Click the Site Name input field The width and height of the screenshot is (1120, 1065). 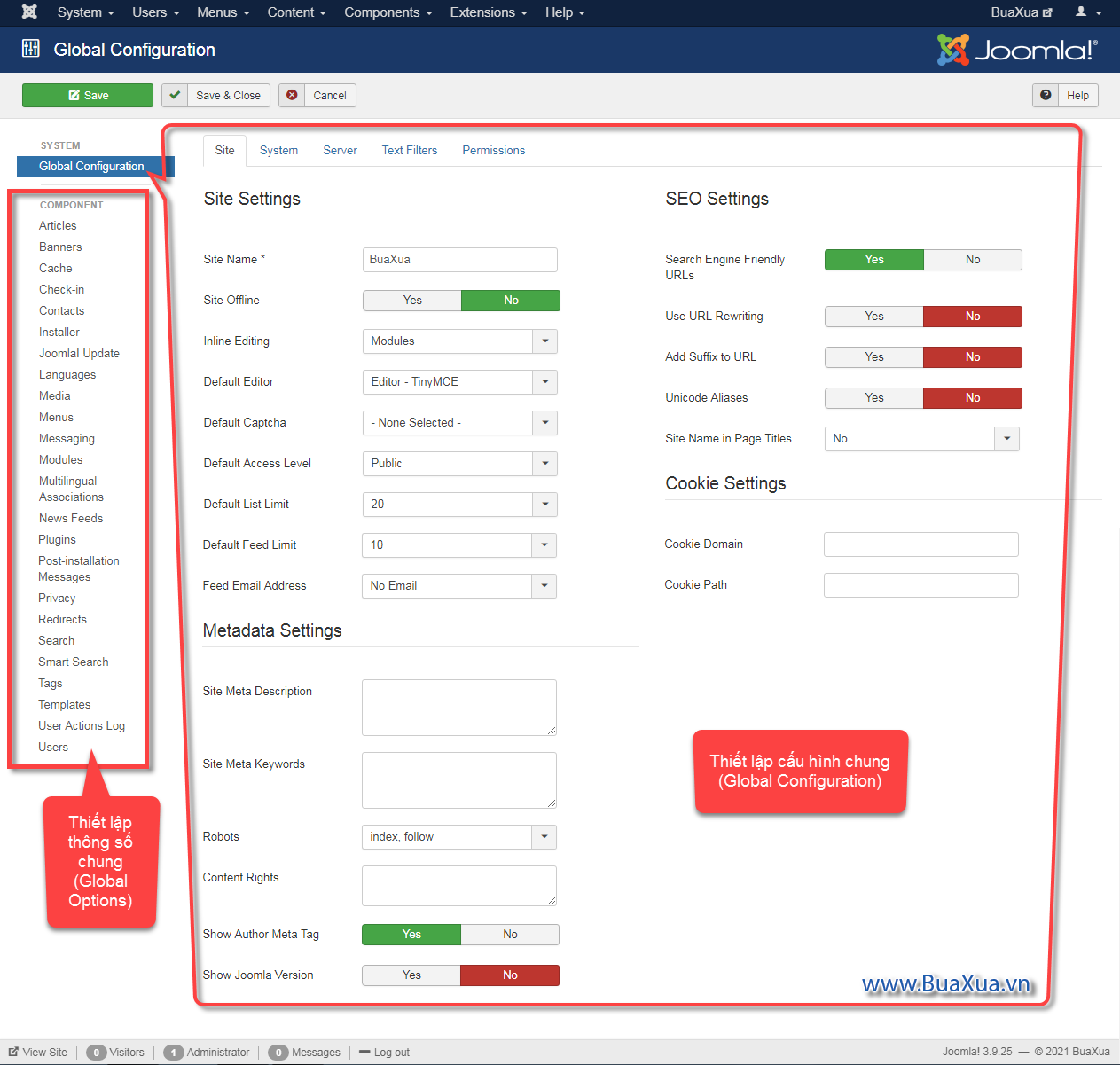click(x=460, y=260)
